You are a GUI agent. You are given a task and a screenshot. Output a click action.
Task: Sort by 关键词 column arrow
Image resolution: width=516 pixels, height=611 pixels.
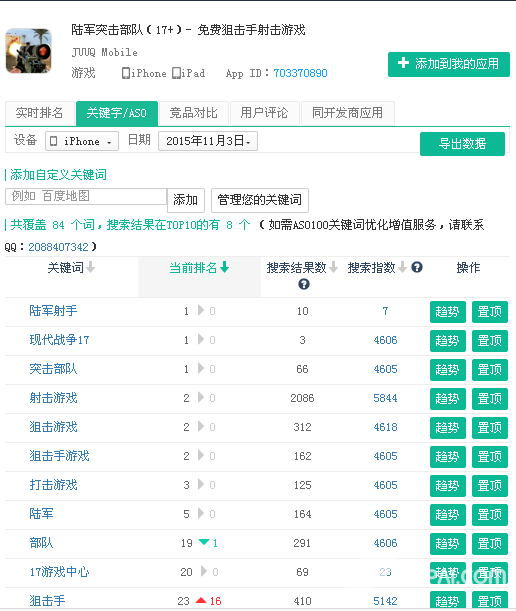tap(90, 268)
